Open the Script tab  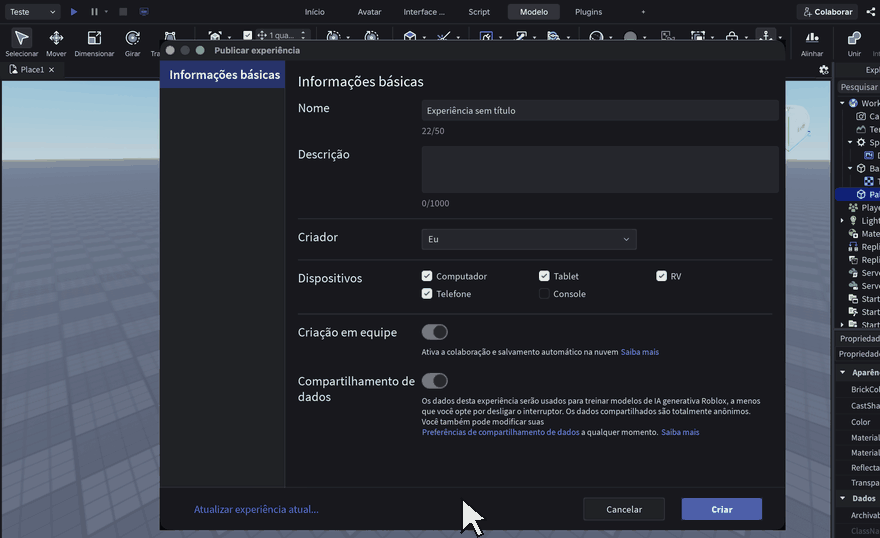(479, 12)
